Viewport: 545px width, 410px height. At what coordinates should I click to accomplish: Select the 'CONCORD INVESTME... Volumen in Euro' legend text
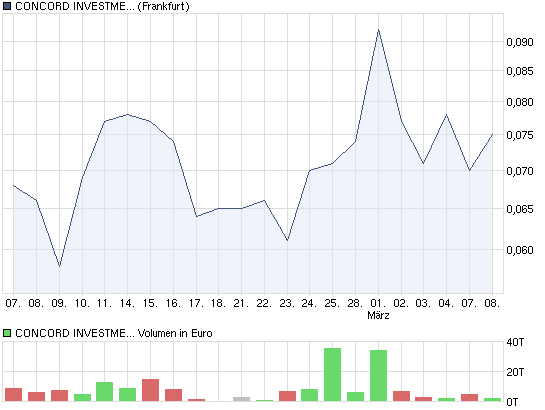pyautogui.click(x=114, y=333)
